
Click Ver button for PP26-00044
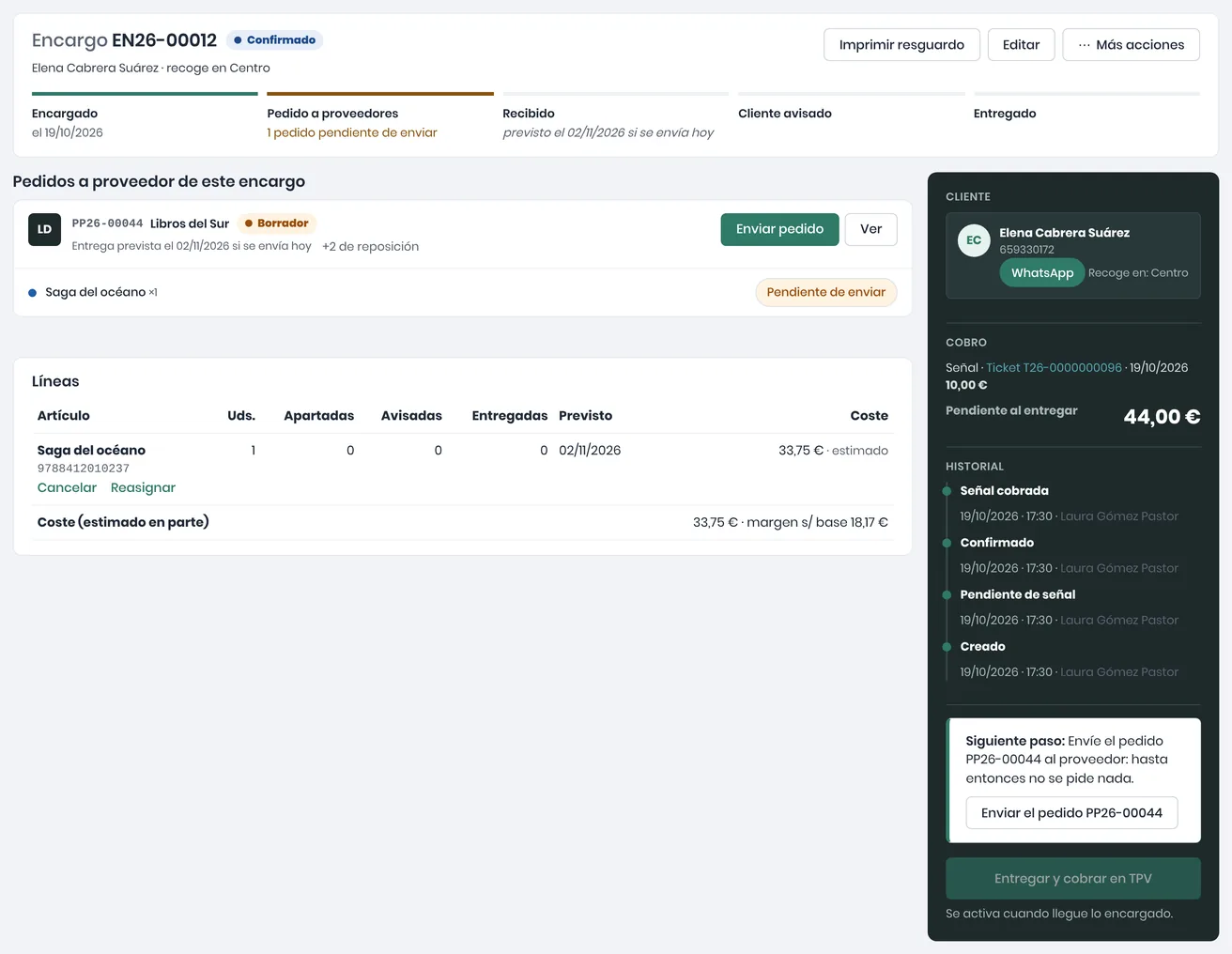pyautogui.click(x=870, y=229)
